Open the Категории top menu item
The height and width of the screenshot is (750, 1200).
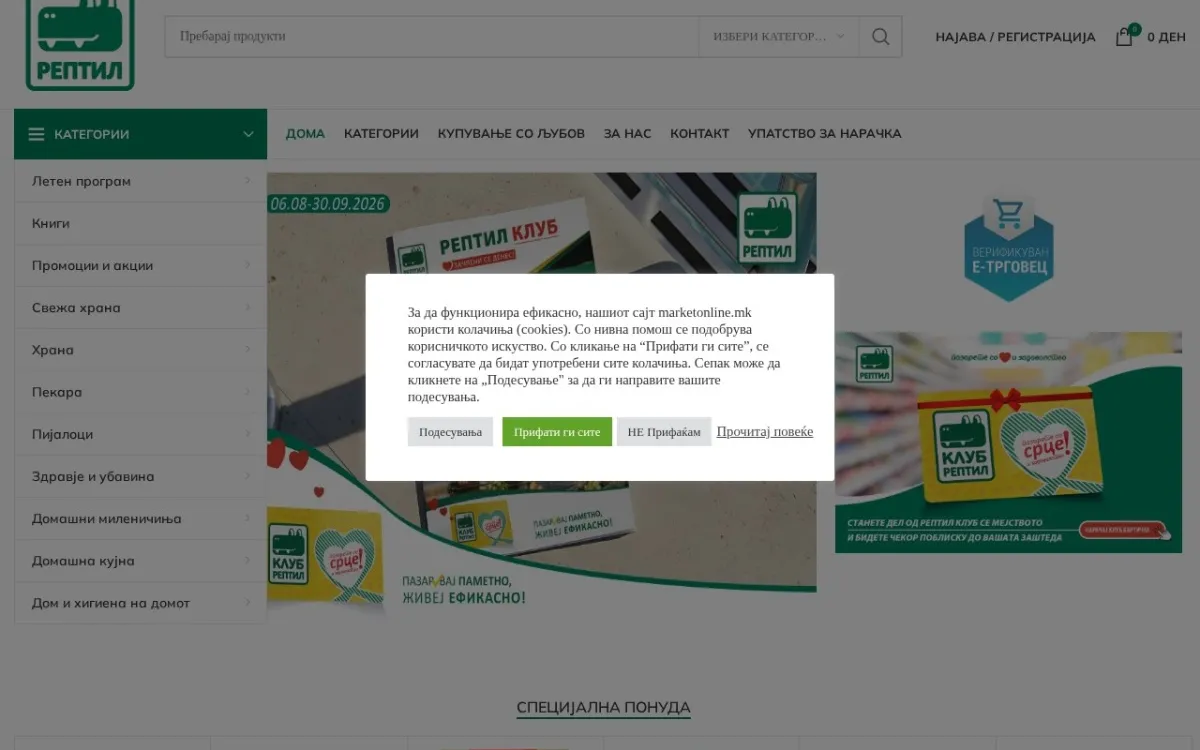[381, 134]
